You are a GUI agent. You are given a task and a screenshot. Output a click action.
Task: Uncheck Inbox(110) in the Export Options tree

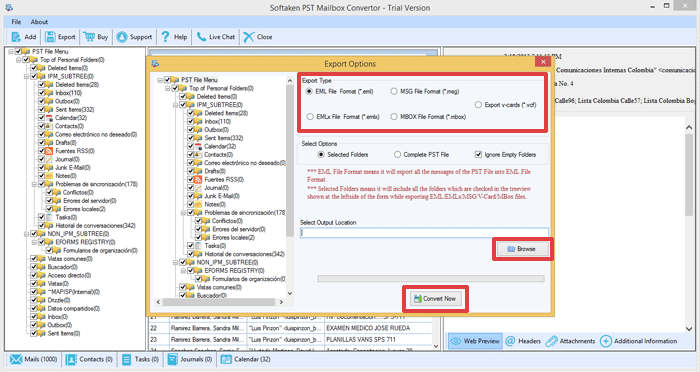[x=191, y=121]
